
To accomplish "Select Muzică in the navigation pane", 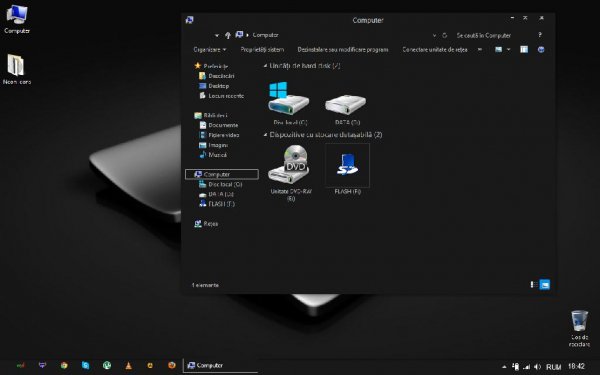I will [x=213, y=155].
